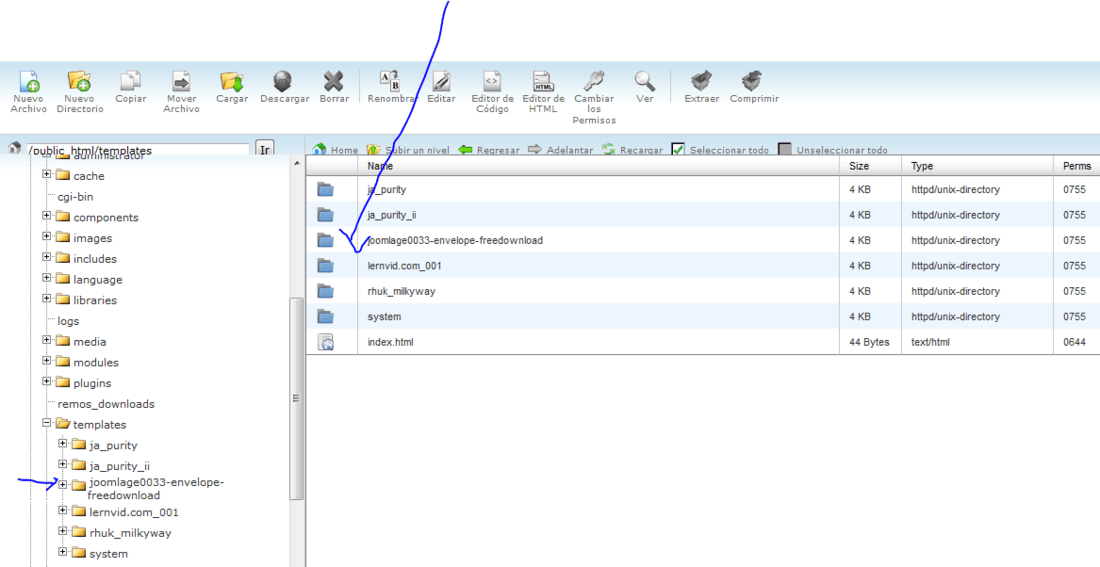Click the Comprimir toolbar icon

point(753,81)
